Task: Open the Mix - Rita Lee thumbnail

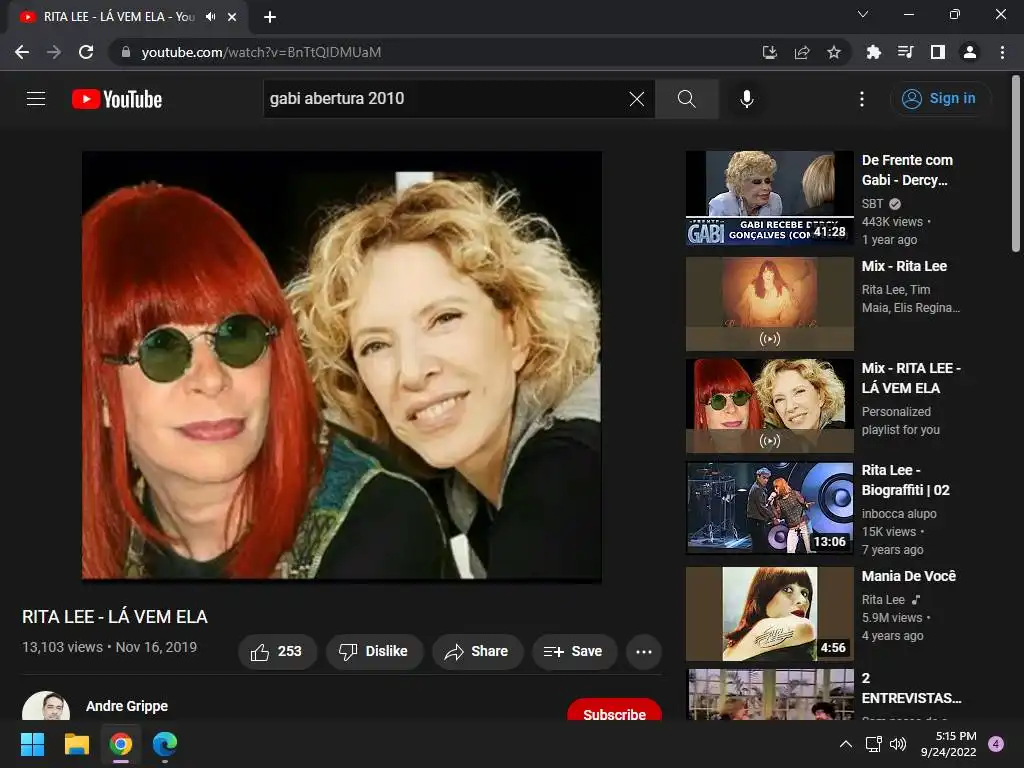Action: 769,304
